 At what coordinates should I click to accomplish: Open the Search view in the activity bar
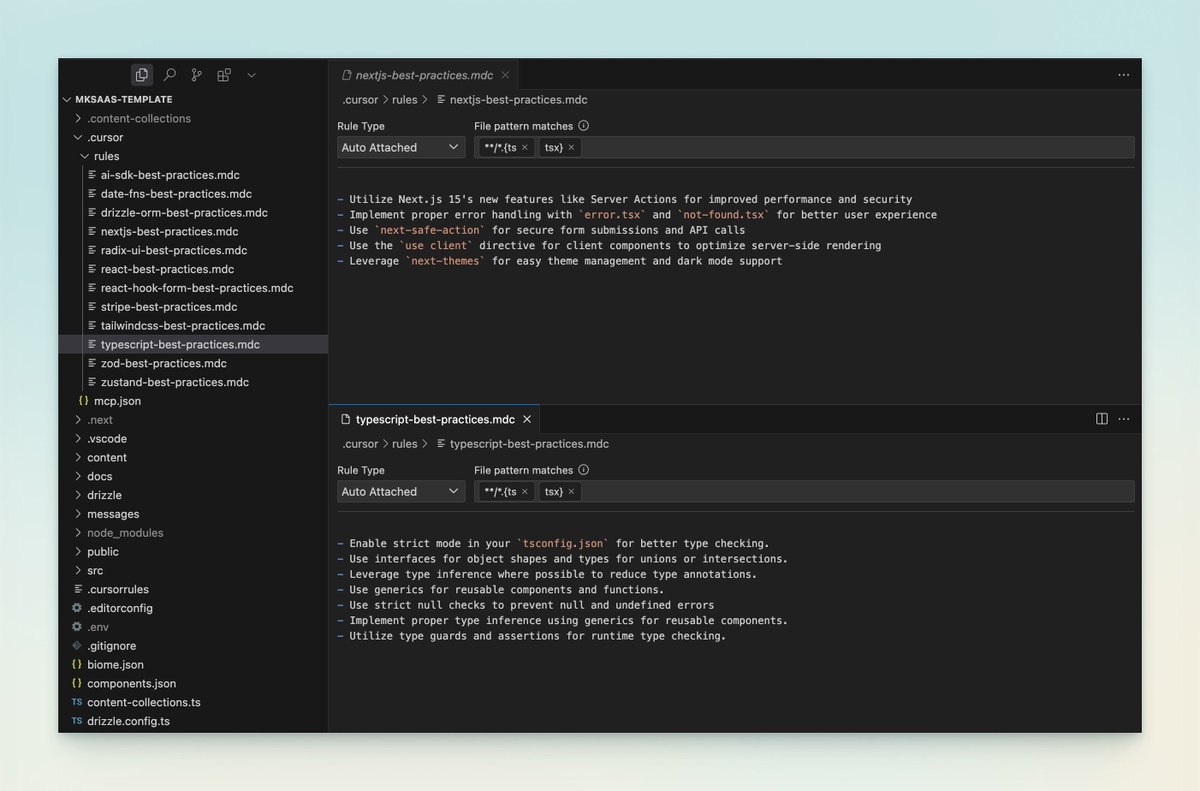pos(168,74)
